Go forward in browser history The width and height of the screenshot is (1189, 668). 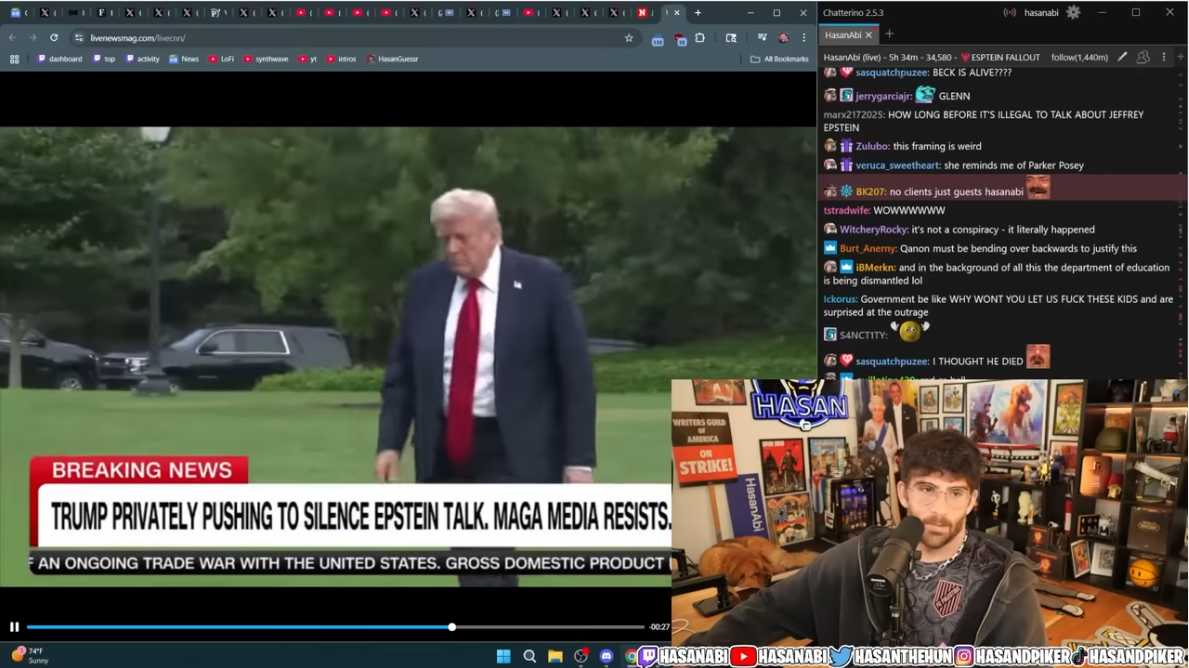[x=33, y=37]
